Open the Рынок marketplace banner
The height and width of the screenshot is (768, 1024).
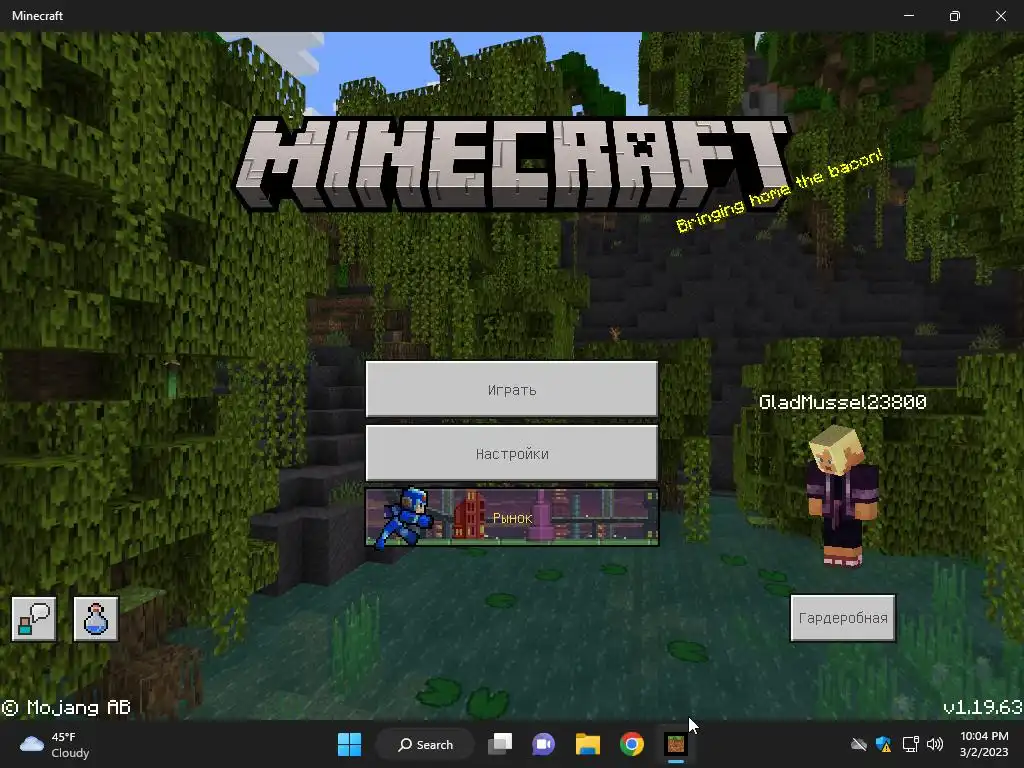click(x=511, y=517)
